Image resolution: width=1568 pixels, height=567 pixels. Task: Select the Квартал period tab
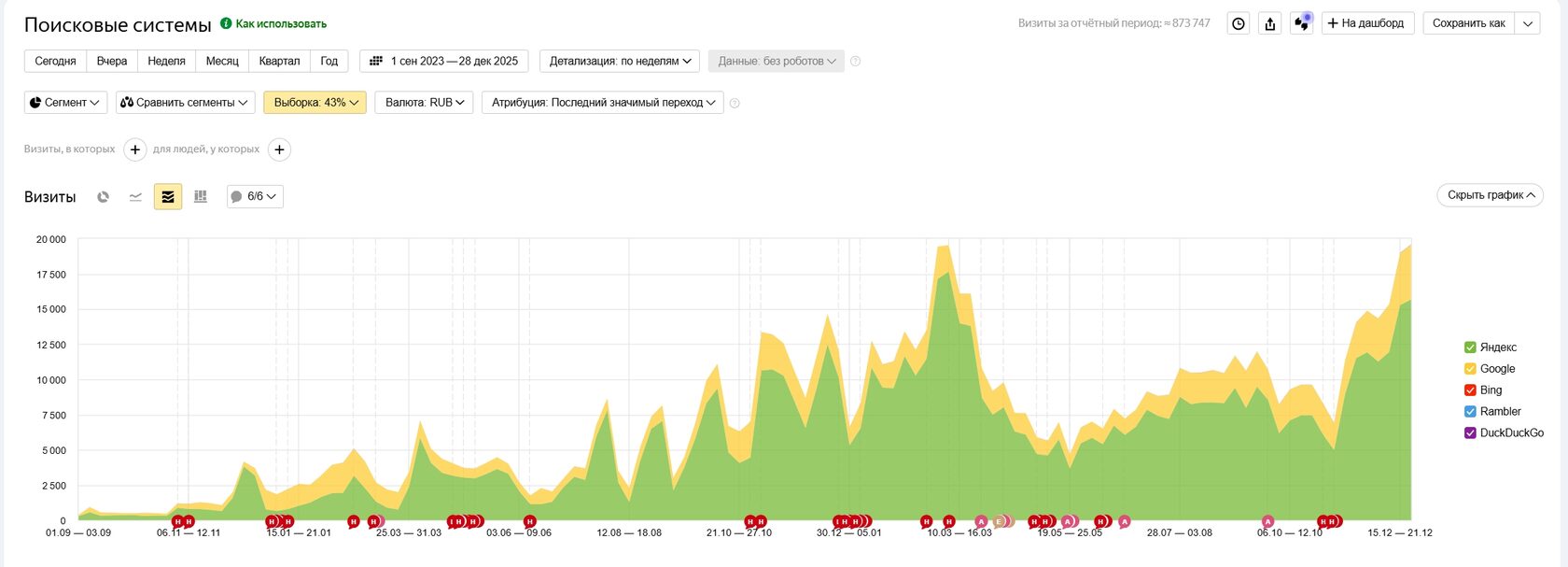coord(279,61)
